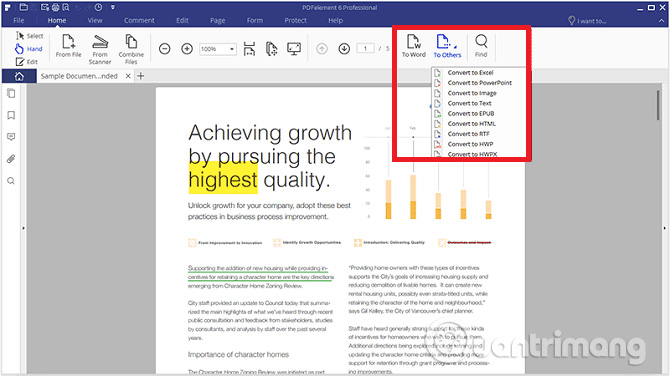
Task: Close the Sample Document tab
Action: [128, 76]
